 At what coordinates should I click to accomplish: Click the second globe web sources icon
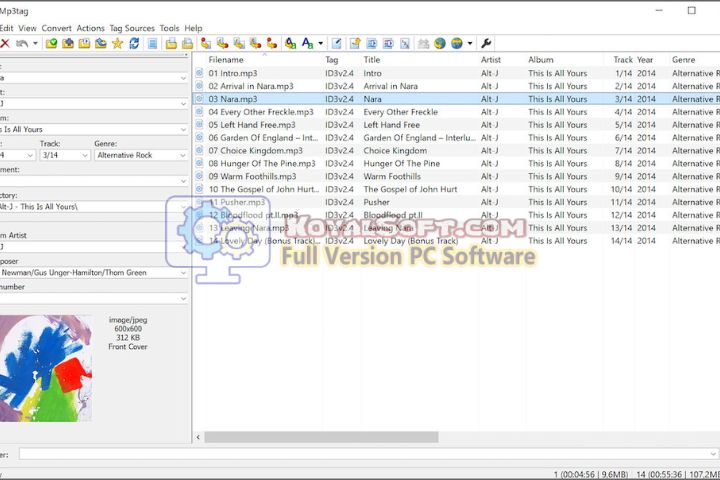tap(456, 43)
